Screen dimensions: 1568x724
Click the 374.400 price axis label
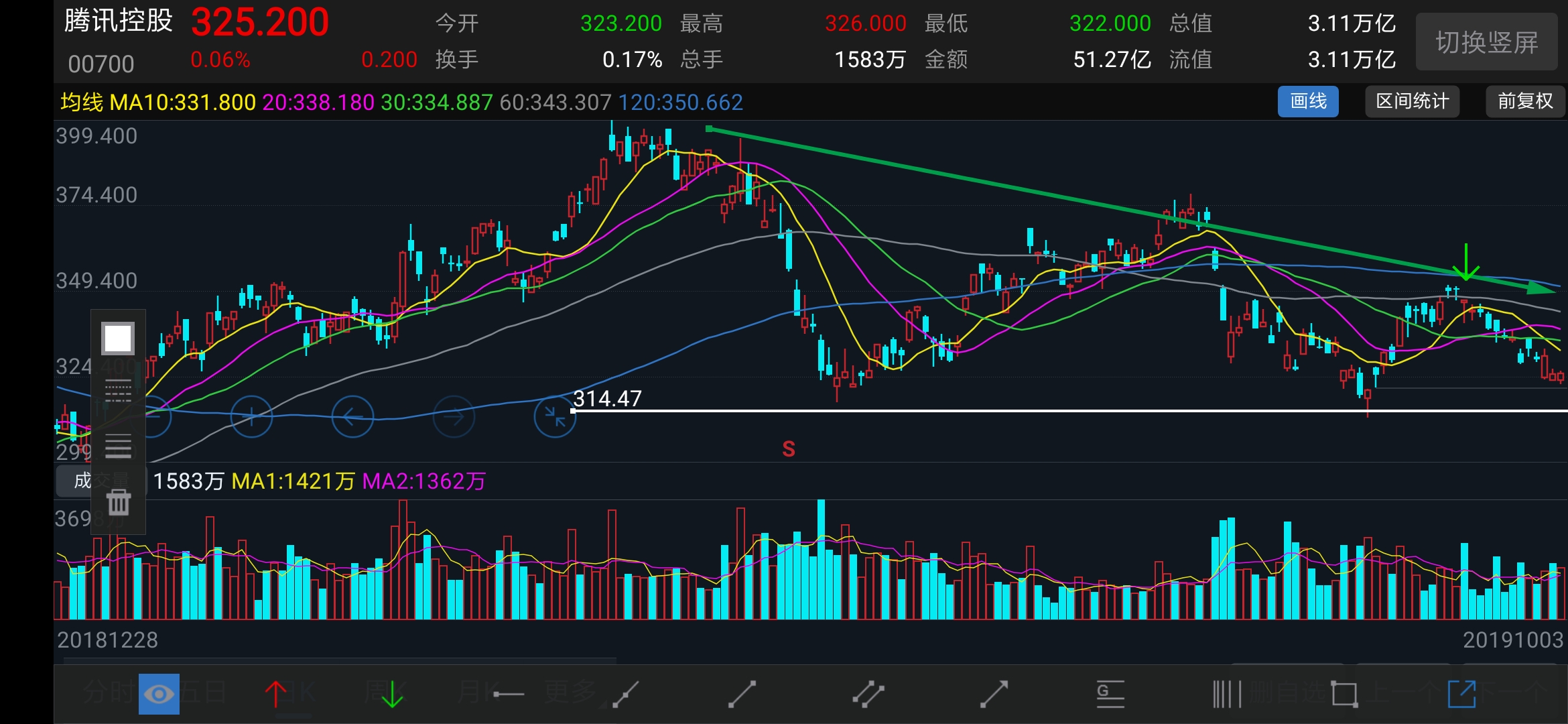[x=96, y=195]
